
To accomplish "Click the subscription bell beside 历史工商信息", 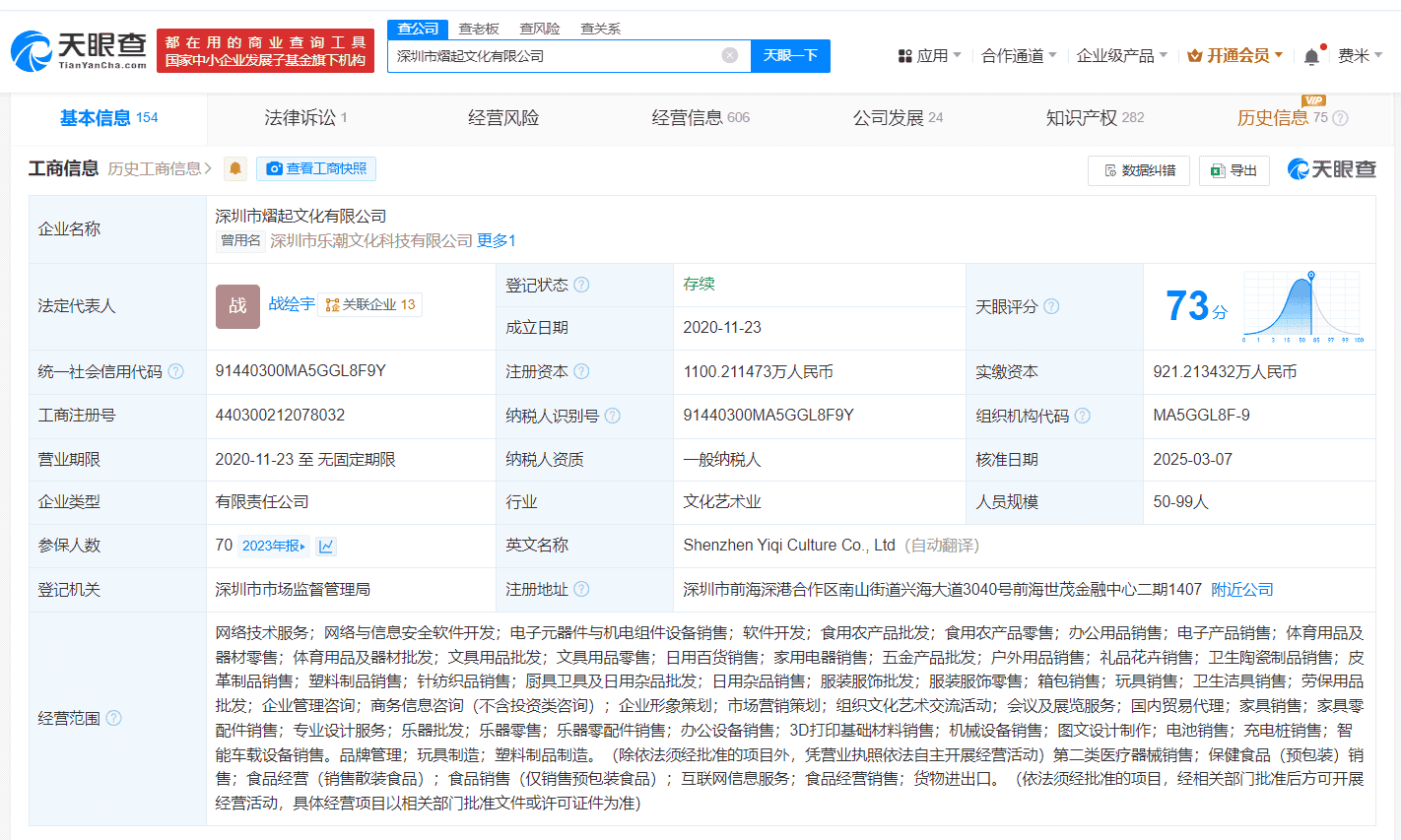I will (234, 168).
